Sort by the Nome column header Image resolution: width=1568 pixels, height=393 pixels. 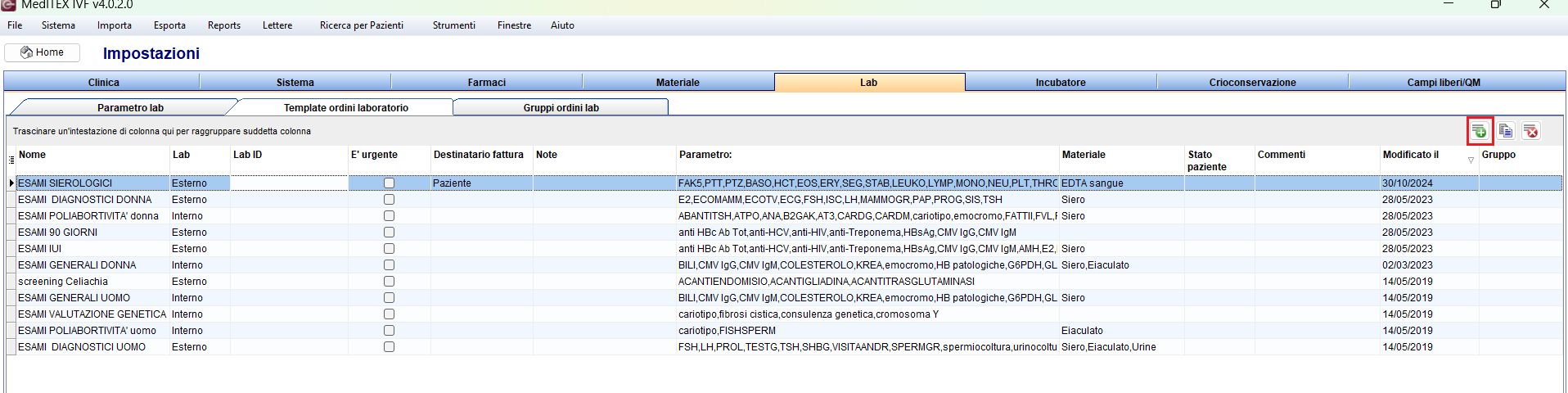coord(92,160)
